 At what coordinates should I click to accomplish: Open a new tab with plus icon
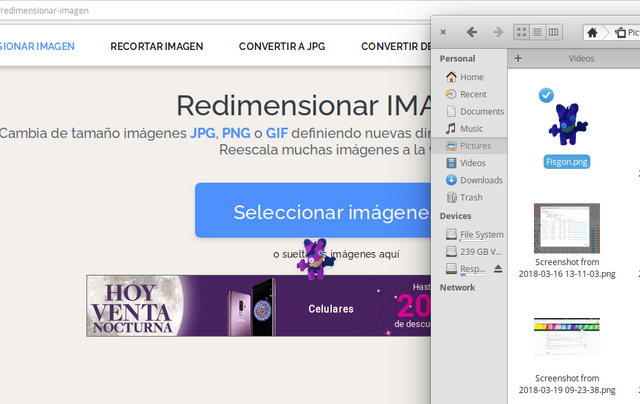point(518,58)
